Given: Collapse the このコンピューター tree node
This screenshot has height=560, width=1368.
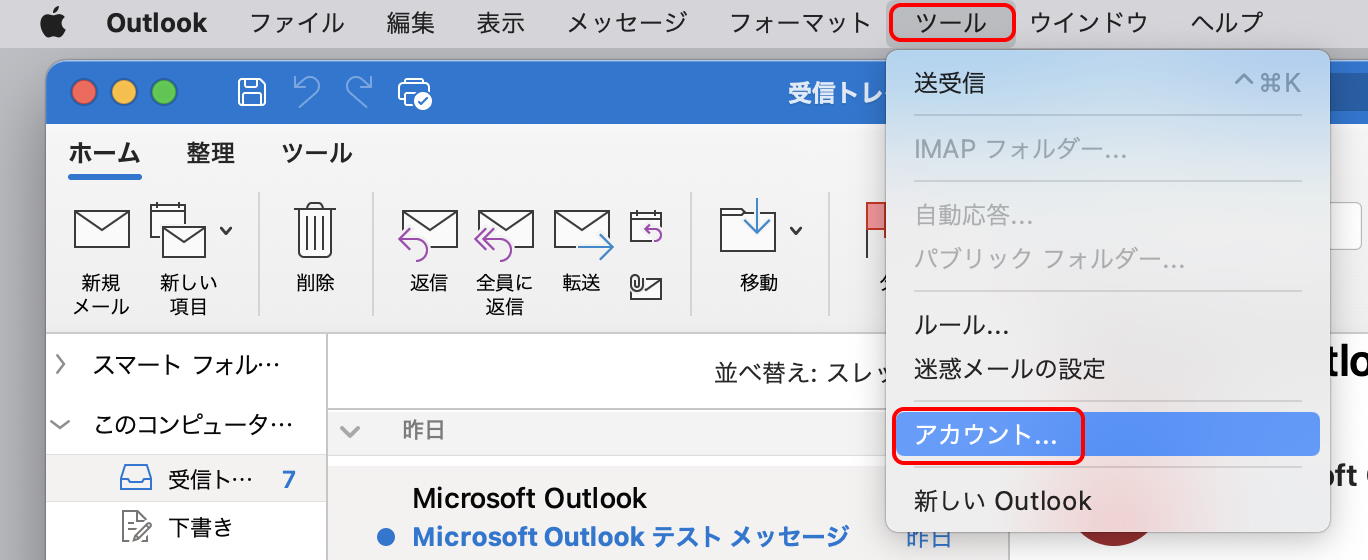Looking at the screenshot, I should coord(61,425).
